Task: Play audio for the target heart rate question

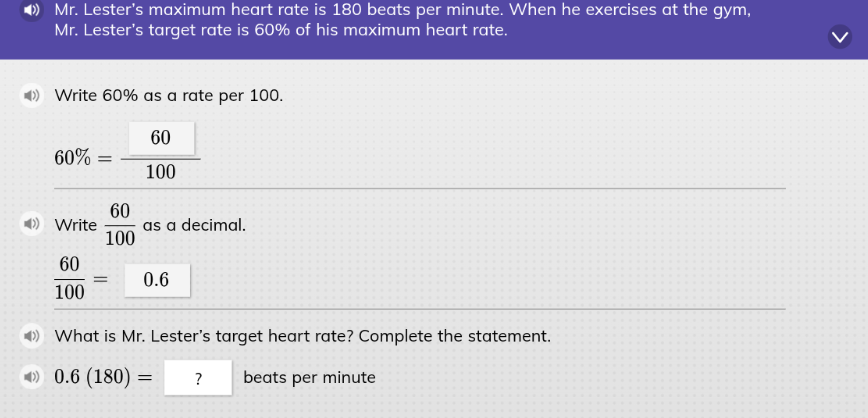Action: coord(33,336)
